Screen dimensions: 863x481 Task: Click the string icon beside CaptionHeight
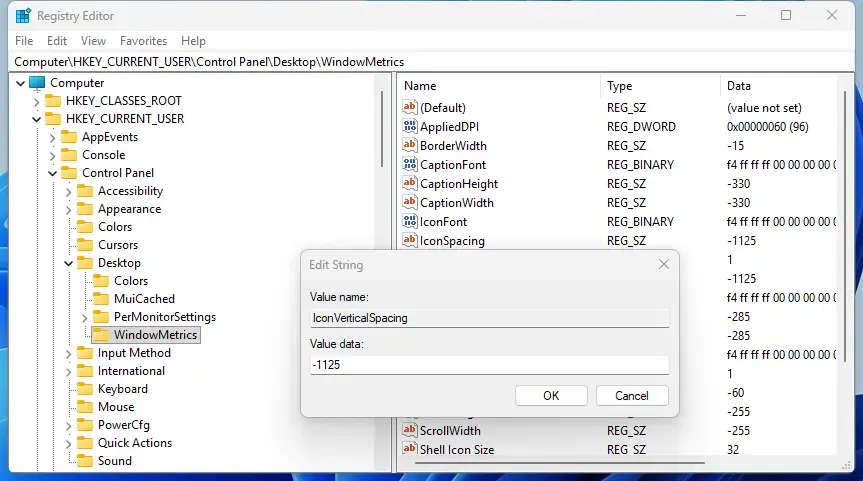tap(409, 183)
